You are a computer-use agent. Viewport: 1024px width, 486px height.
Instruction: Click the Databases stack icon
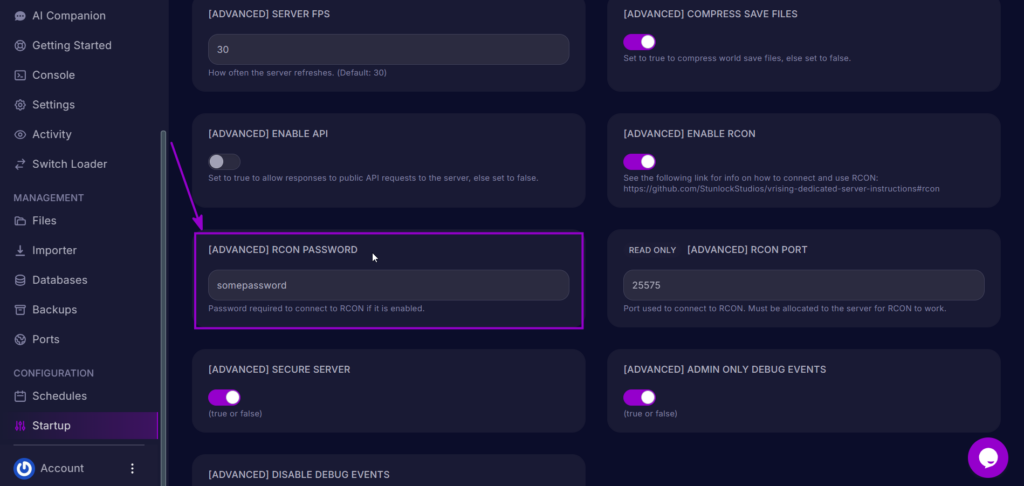point(20,280)
